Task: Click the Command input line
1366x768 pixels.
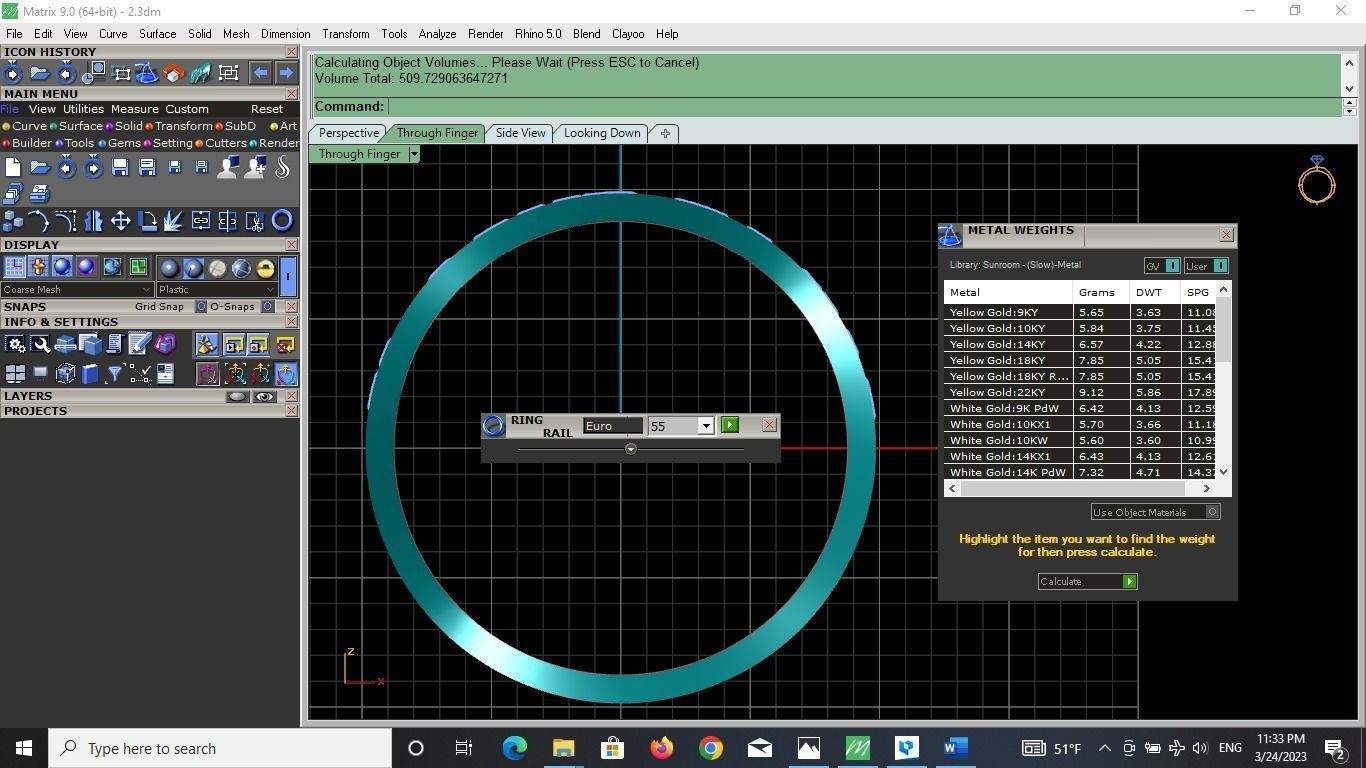Action: (x=864, y=107)
